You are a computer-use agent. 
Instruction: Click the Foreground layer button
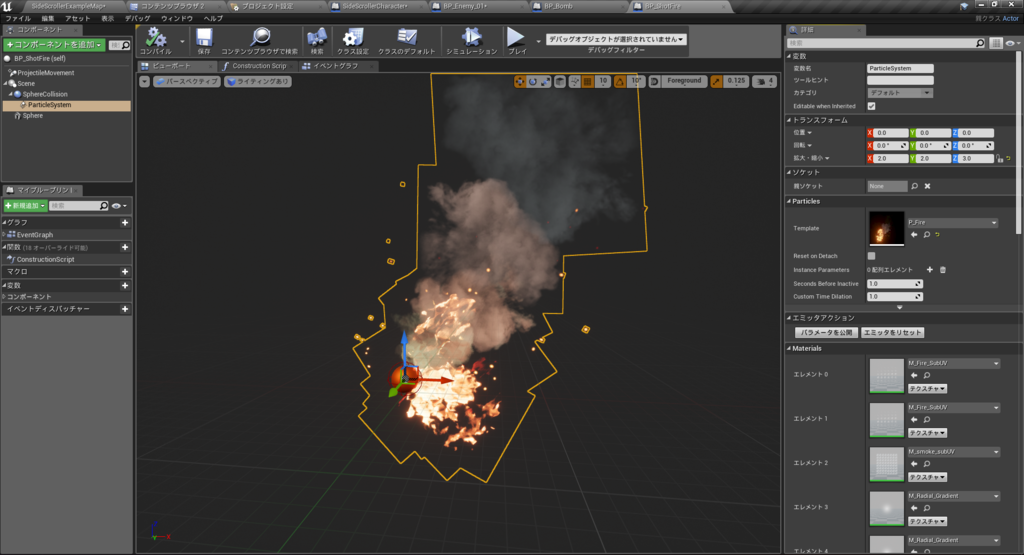coord(684,81)
